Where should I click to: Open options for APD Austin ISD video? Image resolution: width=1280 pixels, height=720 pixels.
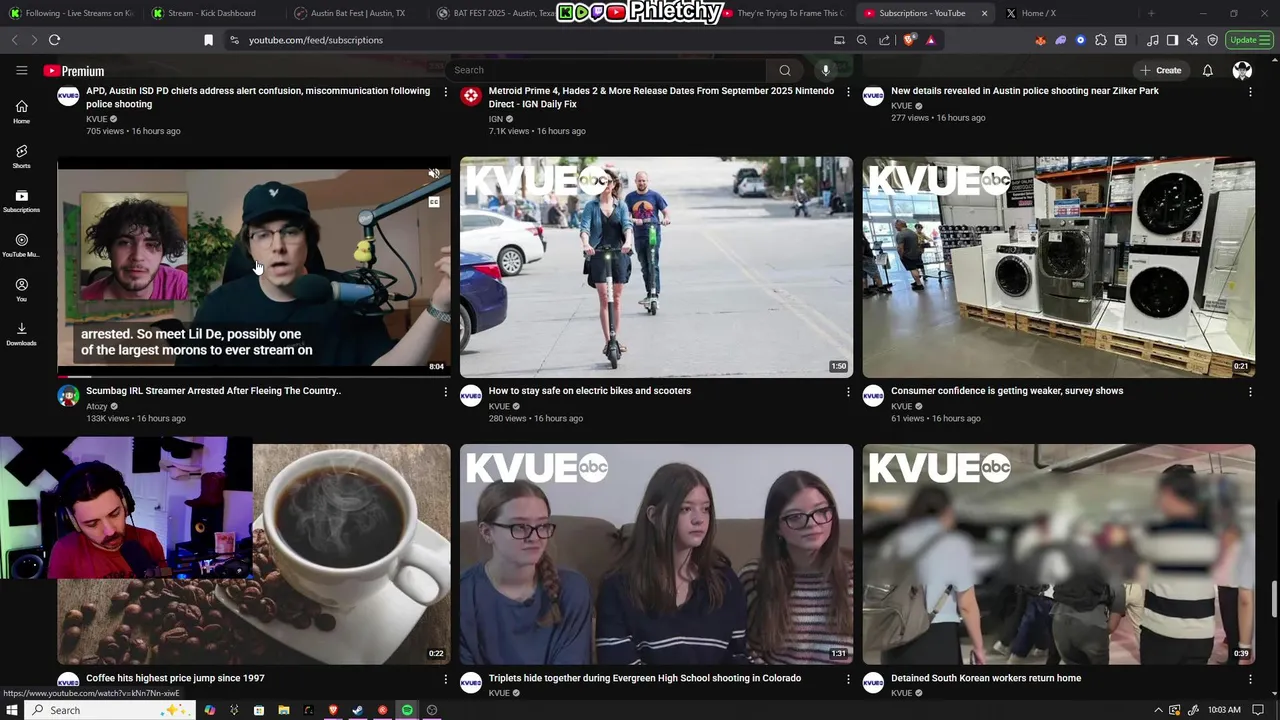point(445,92)
